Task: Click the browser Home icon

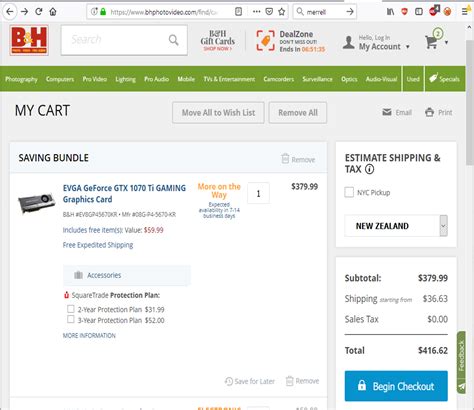Action: 53,12
